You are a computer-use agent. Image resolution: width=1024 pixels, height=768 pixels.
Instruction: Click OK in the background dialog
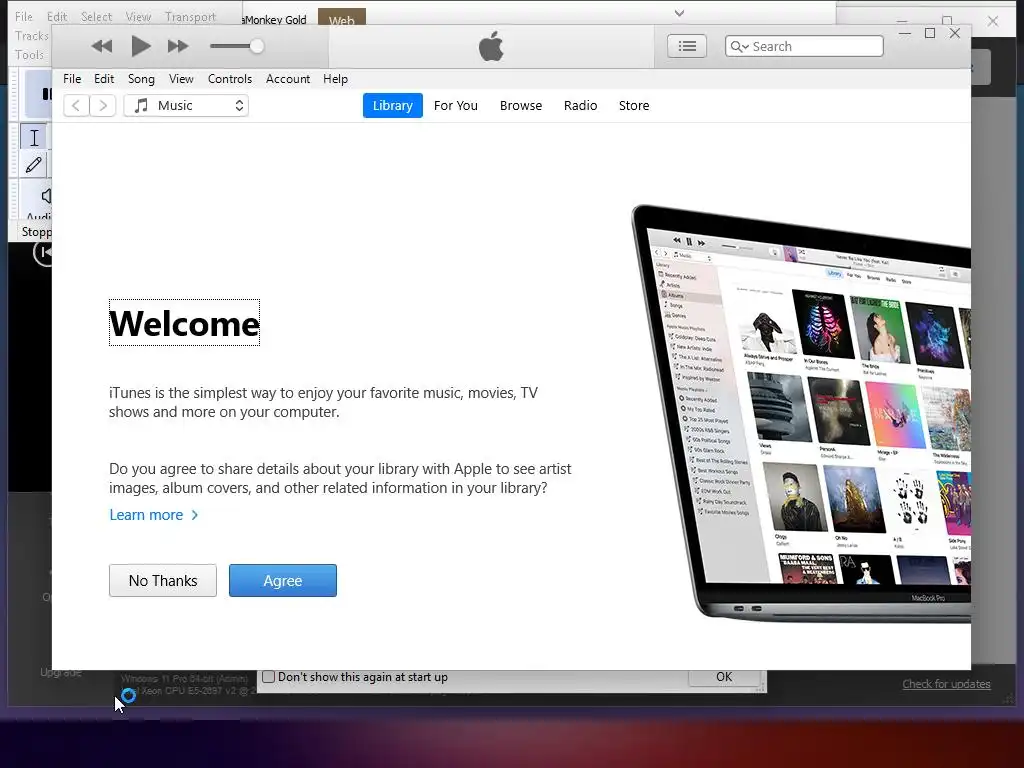point(724,677)
